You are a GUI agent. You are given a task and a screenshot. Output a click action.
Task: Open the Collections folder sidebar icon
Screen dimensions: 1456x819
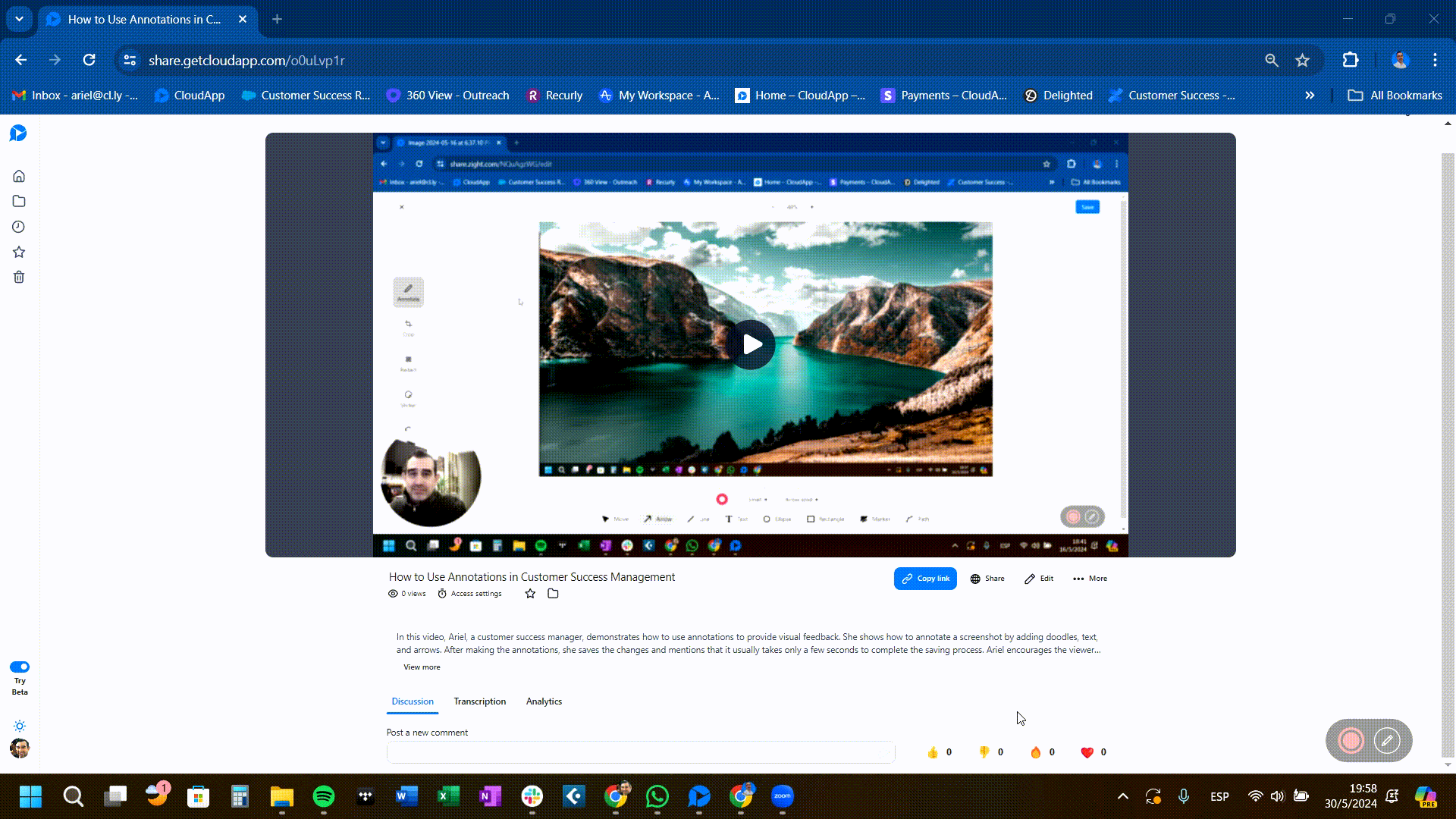[19, 201]
